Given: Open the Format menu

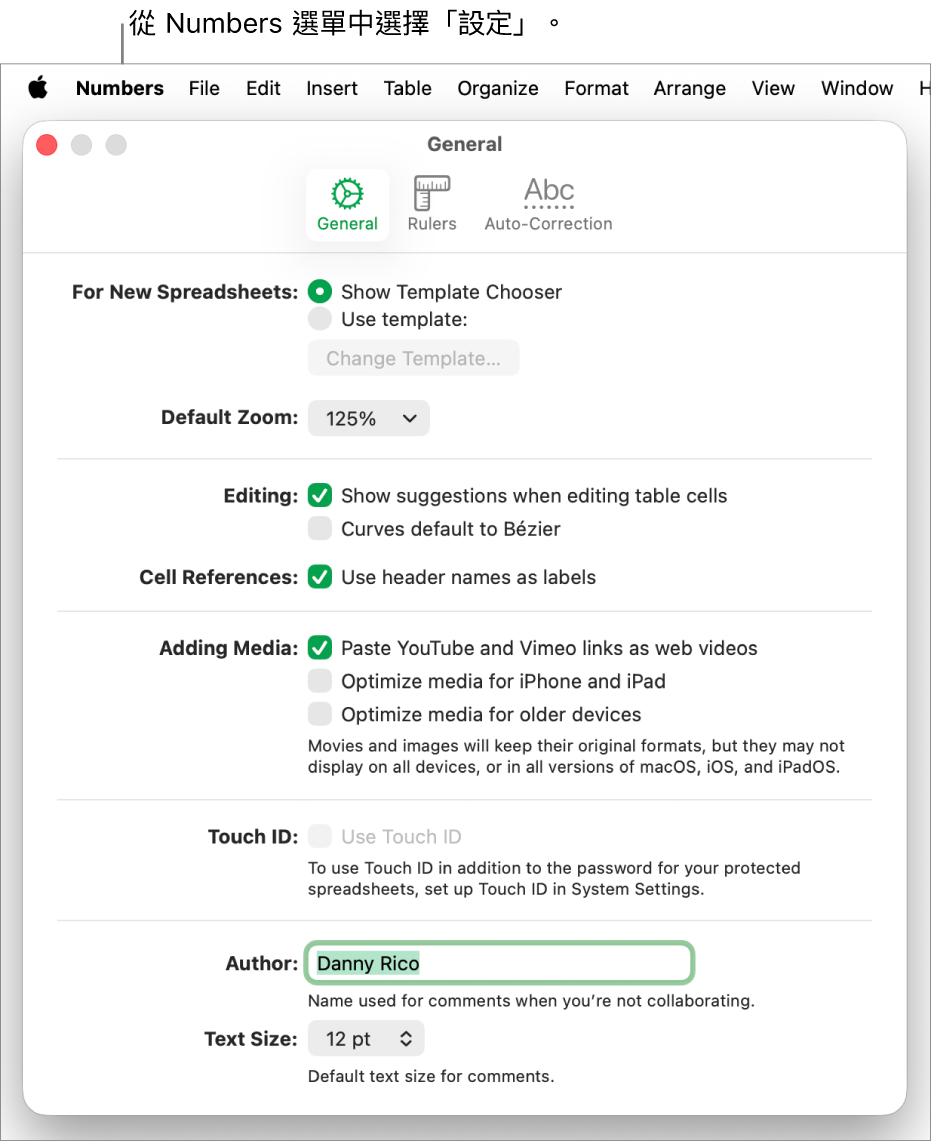Looking at the screenshot, I should (596, 88).
